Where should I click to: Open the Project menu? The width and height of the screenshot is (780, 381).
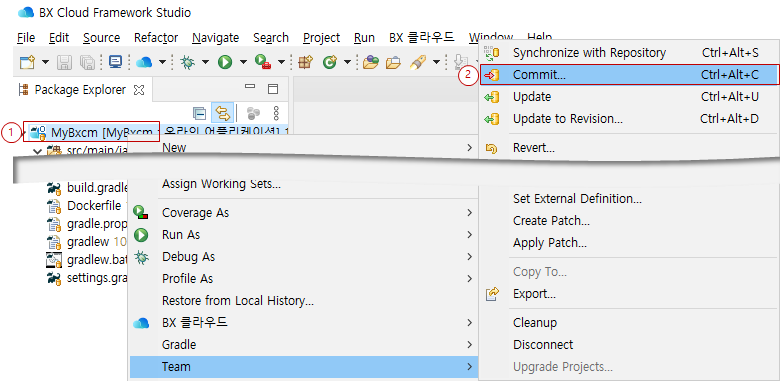click(x=321, y=38)
